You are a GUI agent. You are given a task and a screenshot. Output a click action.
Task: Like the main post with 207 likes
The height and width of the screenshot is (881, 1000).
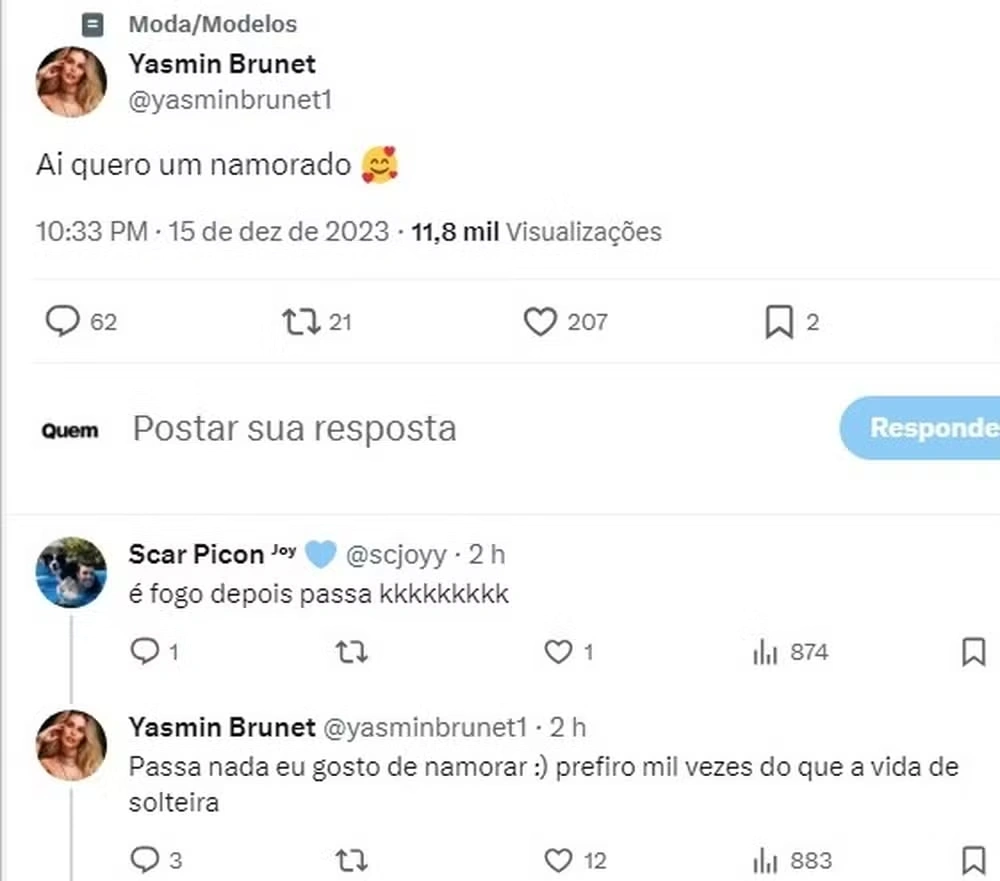[x=540, y=322]
